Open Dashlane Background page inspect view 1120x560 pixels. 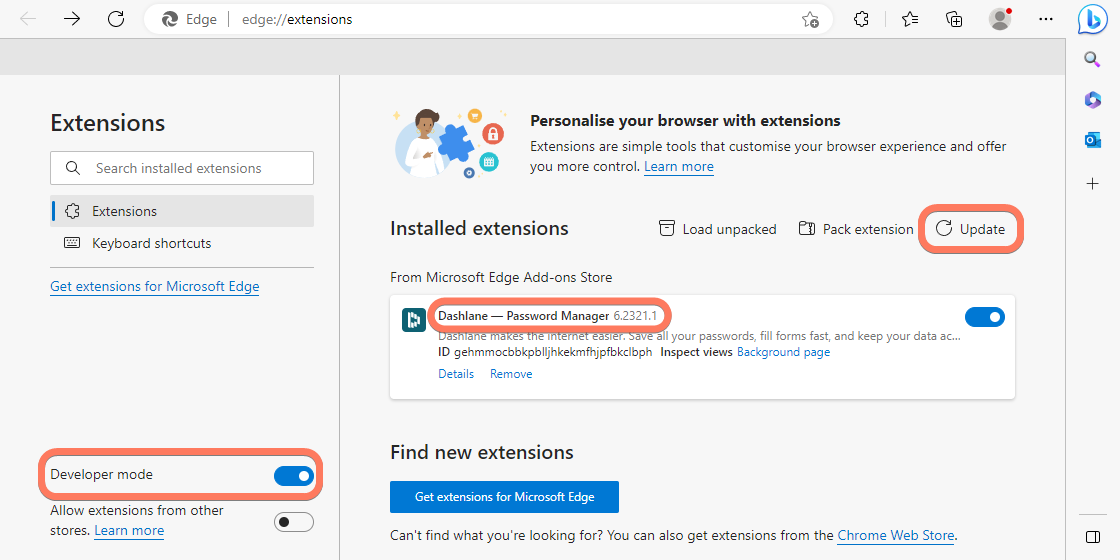[784, 352]
